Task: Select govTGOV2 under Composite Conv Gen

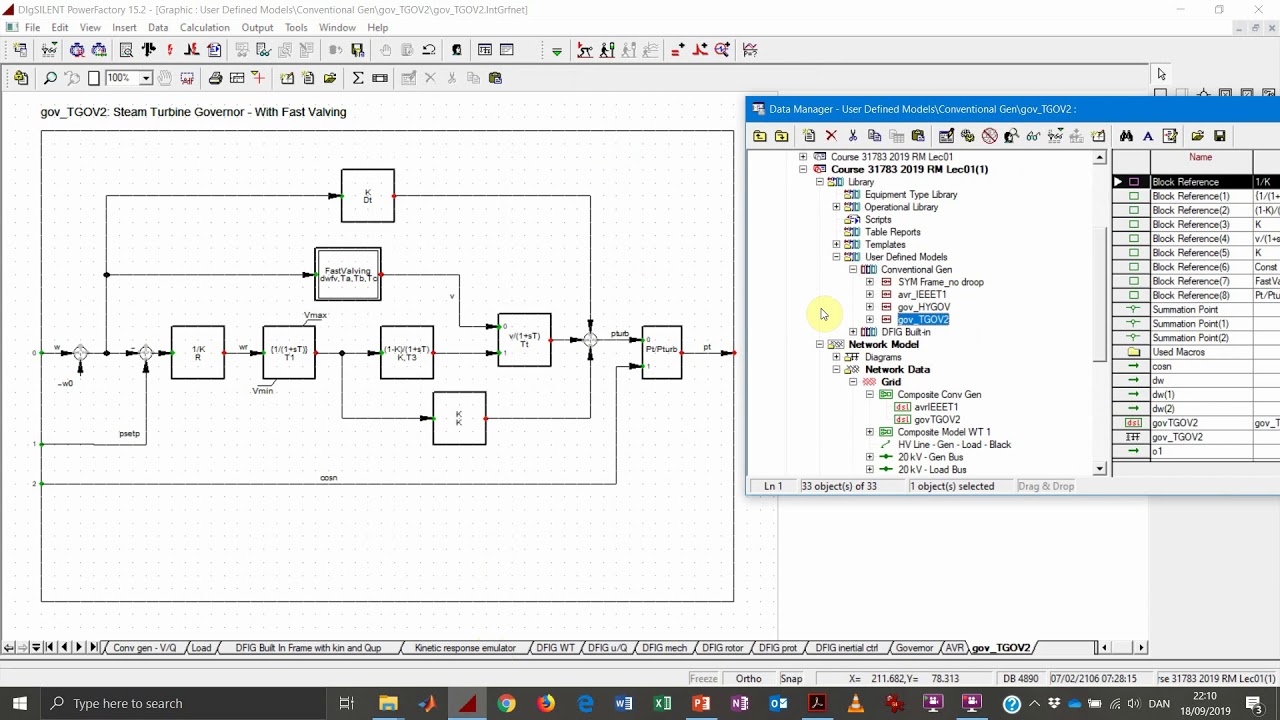Action: (x=936, y=420)
